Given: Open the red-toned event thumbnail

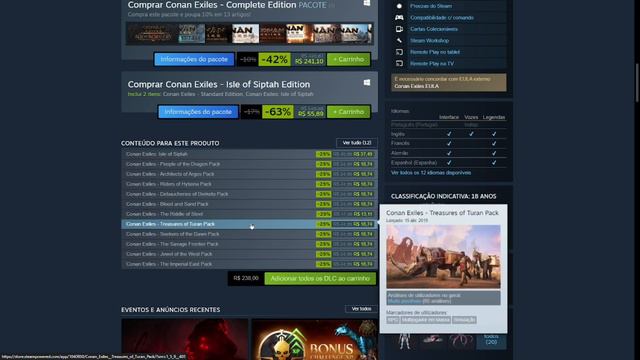Looking at the screenshot, I should tap(184, 340).
